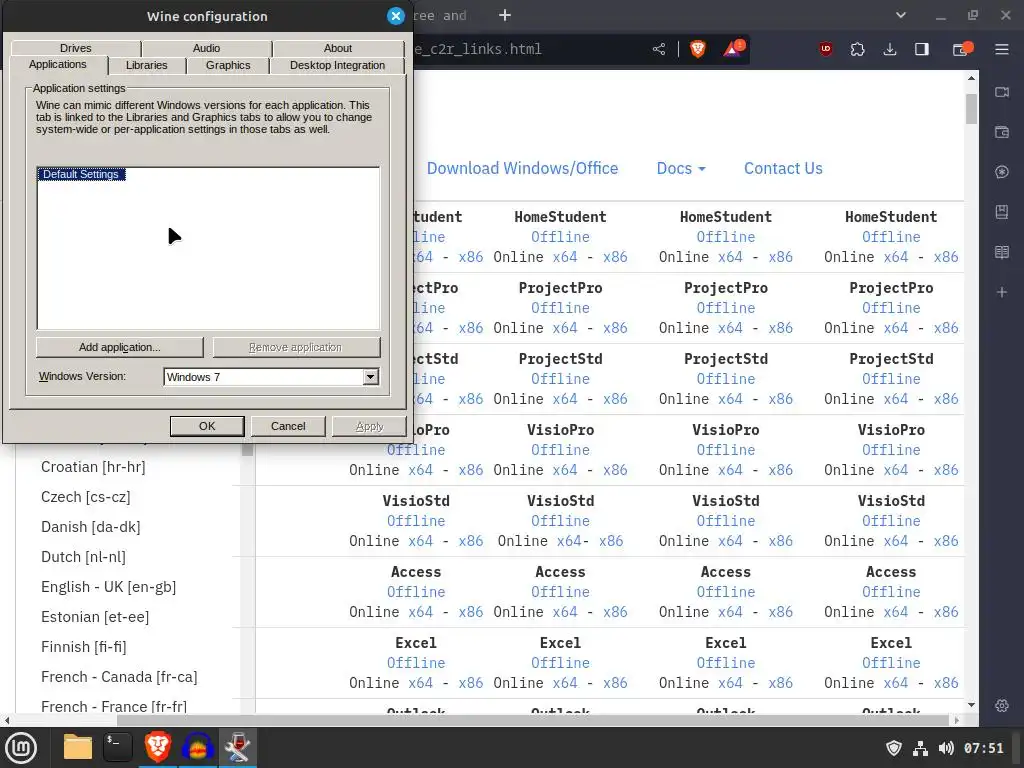Image resolution: width=1024 pixels, height=768 pixels.
Task: Switch to the Libraries tab
Action: 146,65
